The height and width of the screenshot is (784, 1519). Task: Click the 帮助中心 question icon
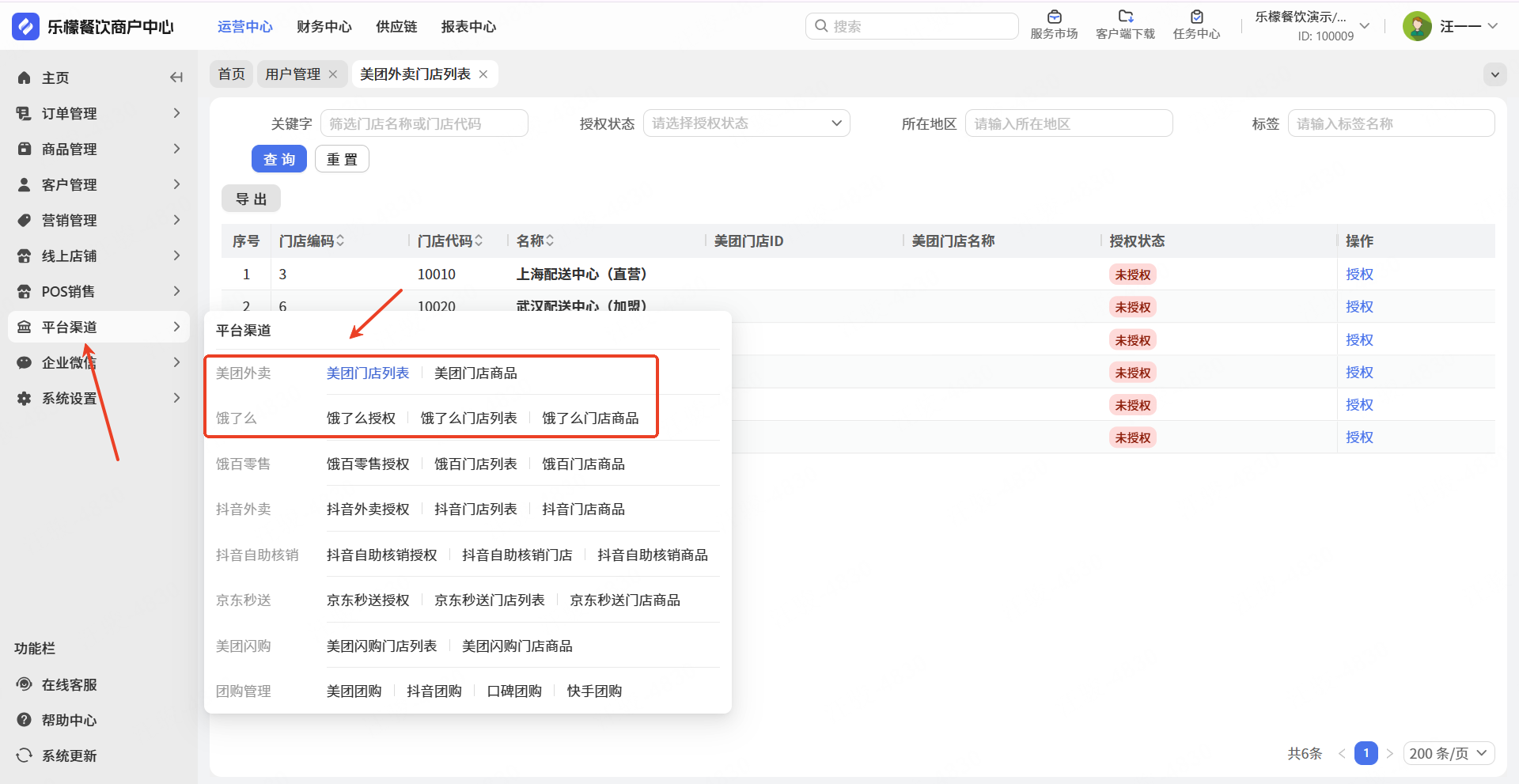(x=25, y=720)
